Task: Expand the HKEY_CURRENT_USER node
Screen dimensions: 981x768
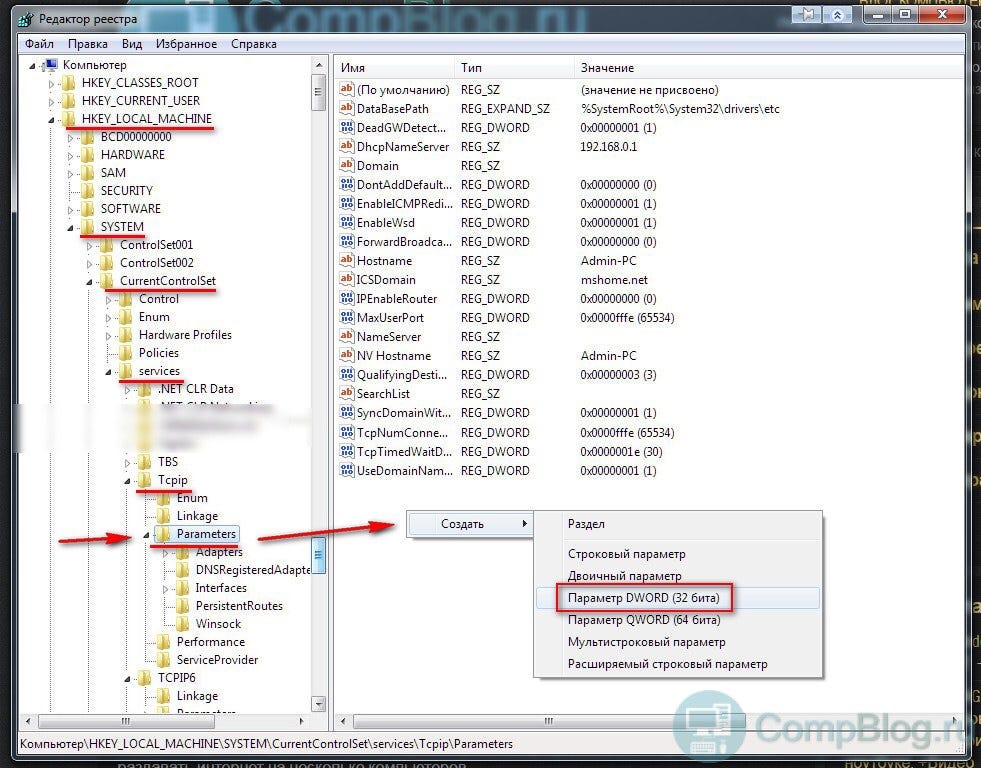Action: click(51, 101)
